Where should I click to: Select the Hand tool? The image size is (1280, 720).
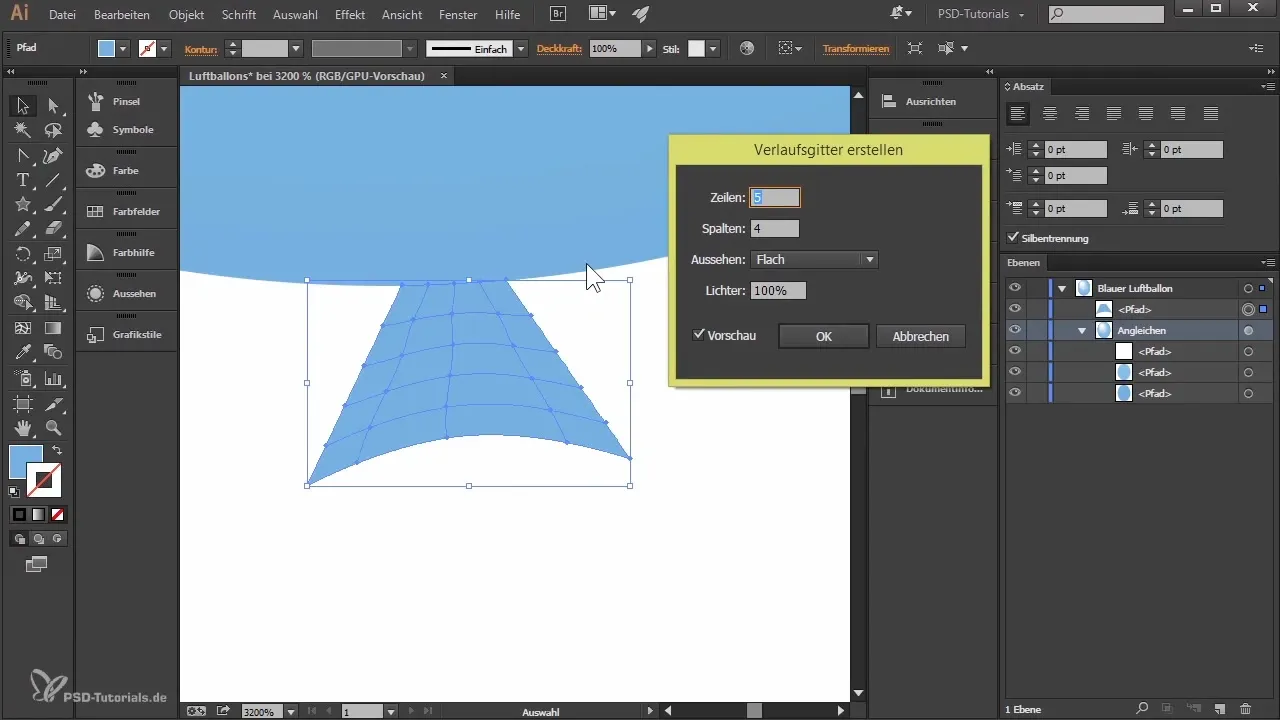(x=22, y=427)
